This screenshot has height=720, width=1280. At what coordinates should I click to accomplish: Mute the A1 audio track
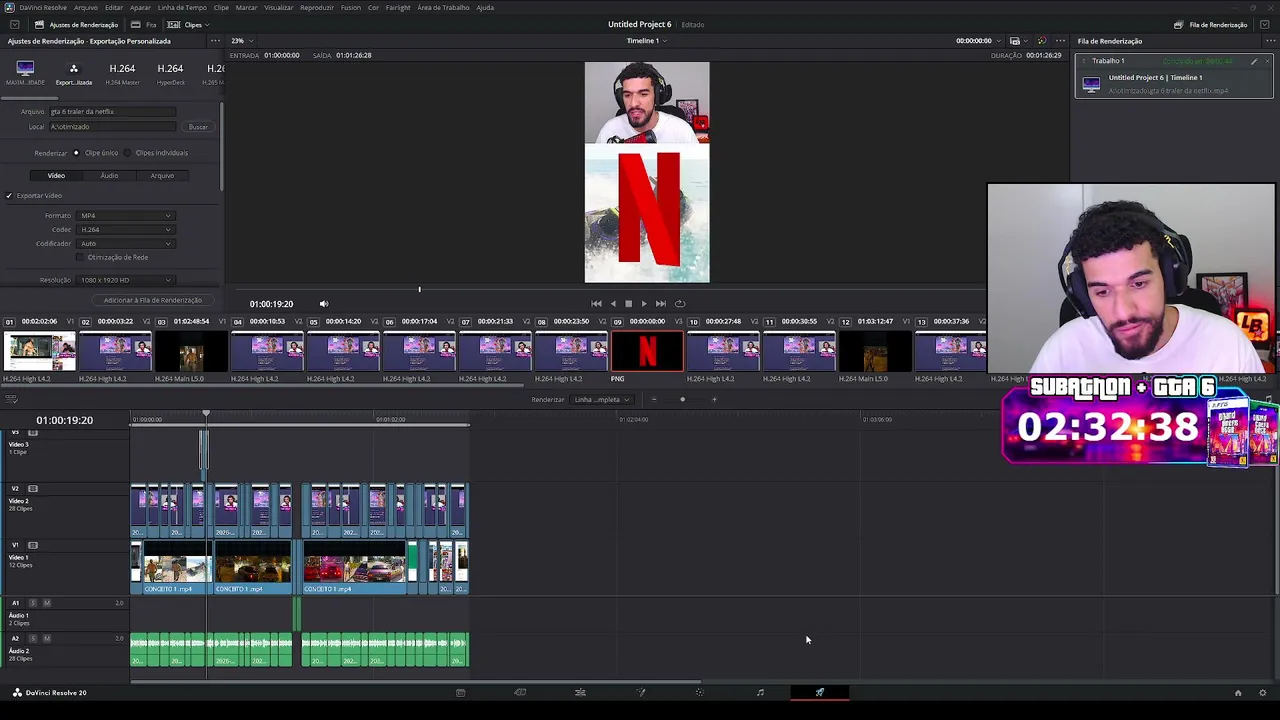tap(46, 603)
